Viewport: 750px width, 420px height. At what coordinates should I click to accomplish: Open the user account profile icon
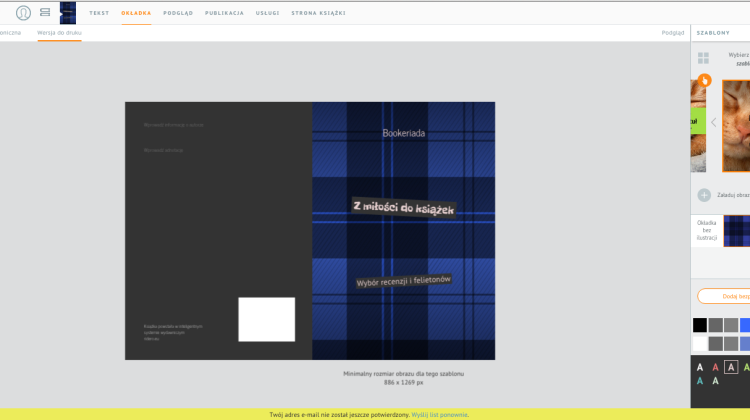point(23,13)
